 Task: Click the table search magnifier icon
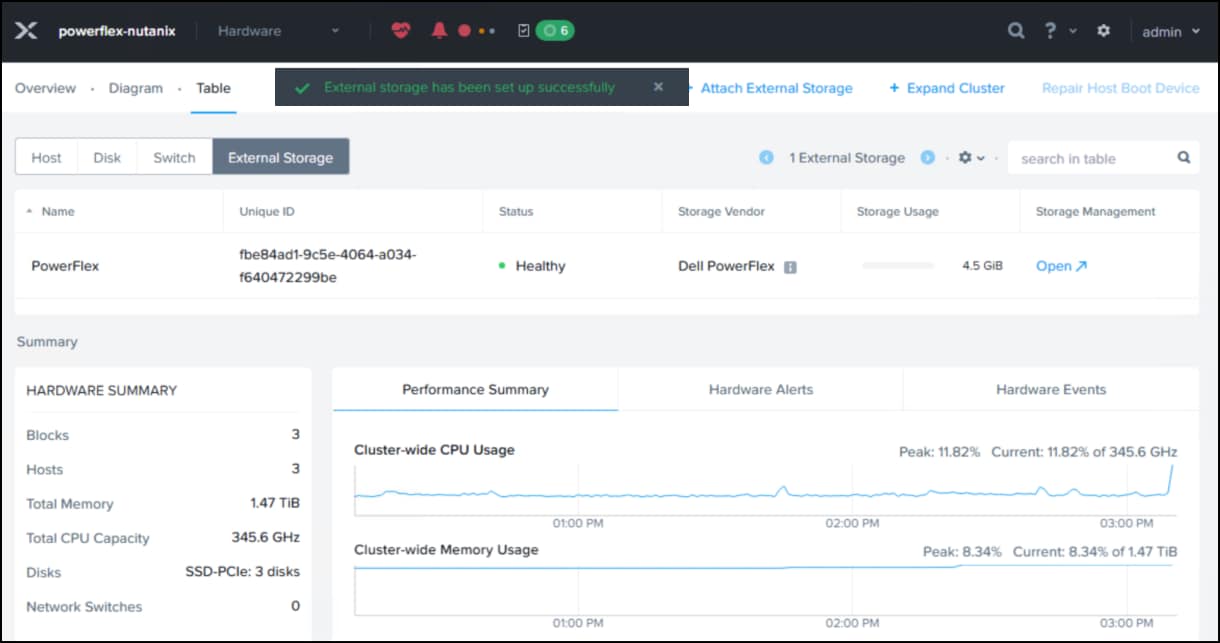pyautogui.click(x=1184, y=157)
